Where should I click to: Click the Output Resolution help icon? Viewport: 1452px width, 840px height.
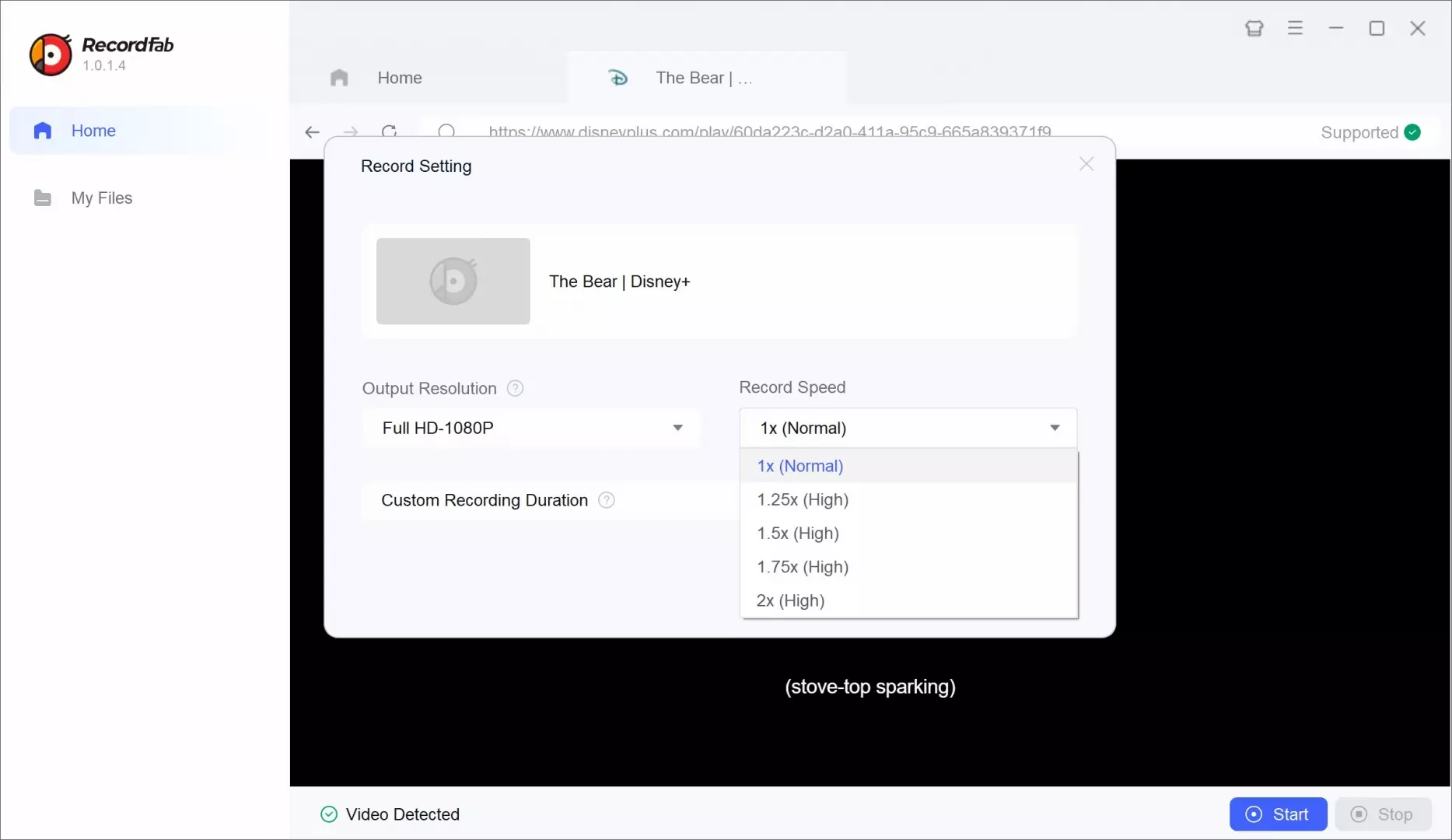(x=515, y=388)
